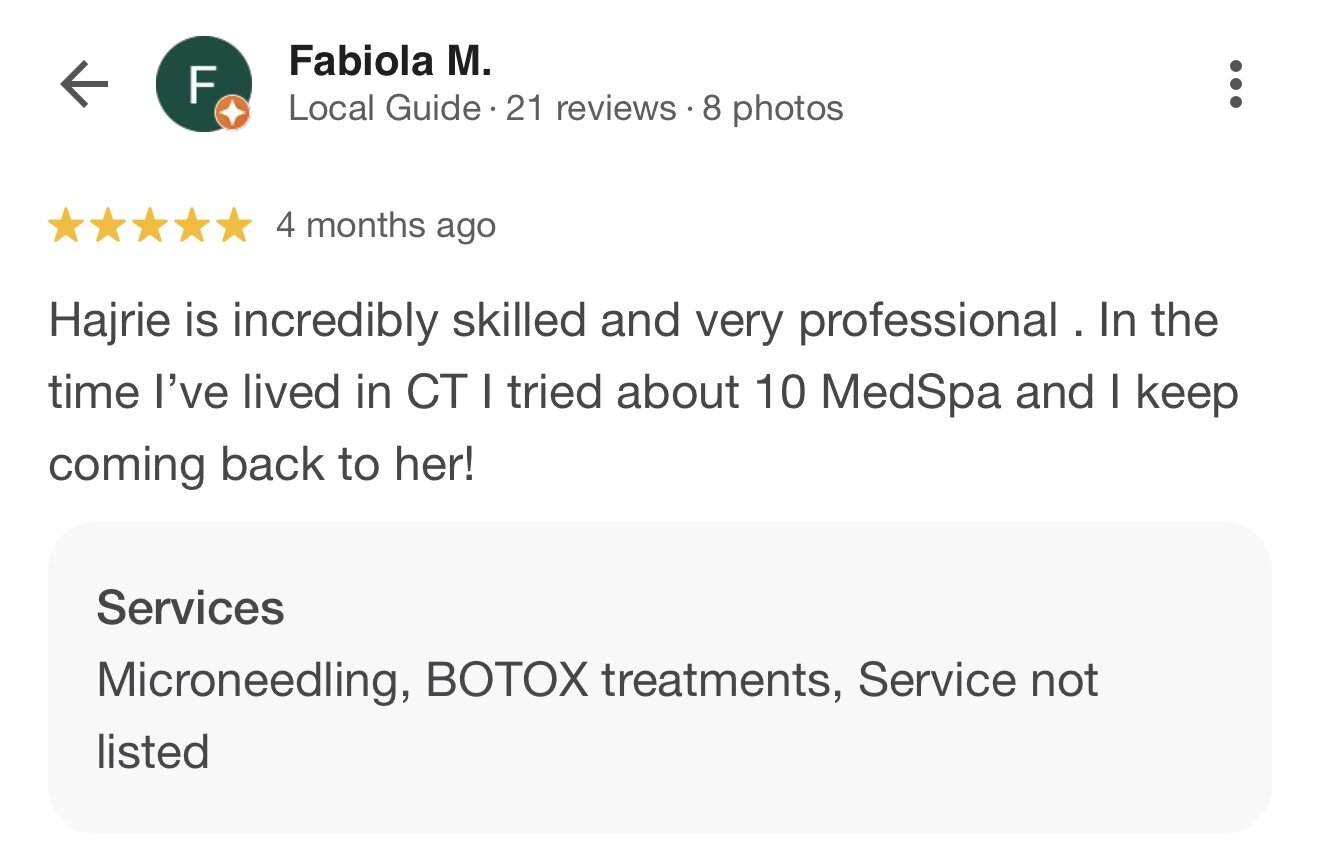Click the fourth yellow rating star
1320x854 pixels.
(x=191, y=226)
